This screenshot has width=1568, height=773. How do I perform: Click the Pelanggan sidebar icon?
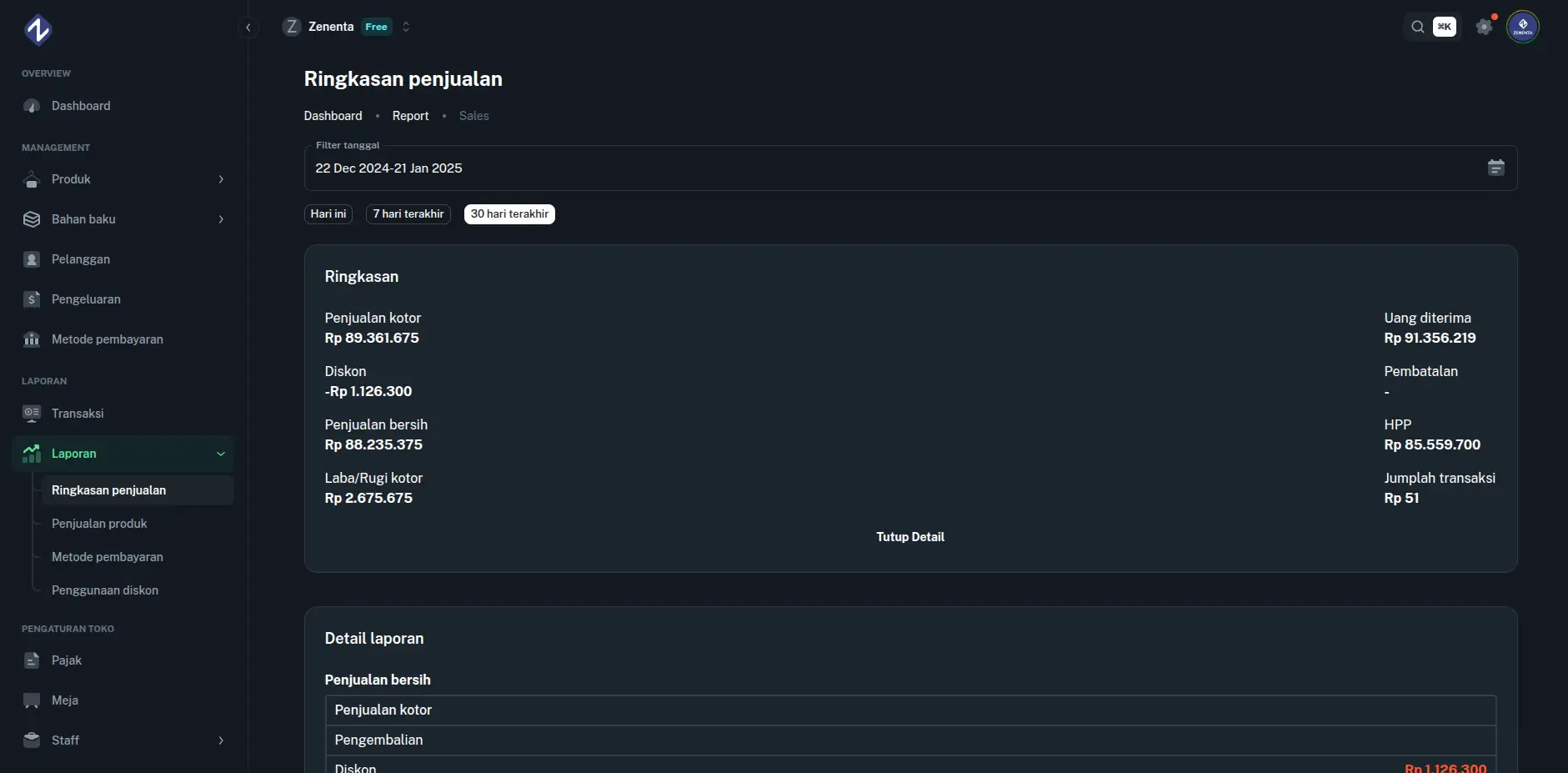(31, 259)
